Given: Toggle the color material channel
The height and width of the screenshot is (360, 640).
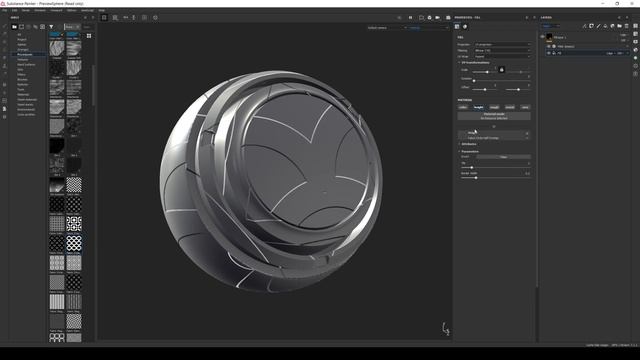Looking at the screenshot, I should (x=463, y=107).
